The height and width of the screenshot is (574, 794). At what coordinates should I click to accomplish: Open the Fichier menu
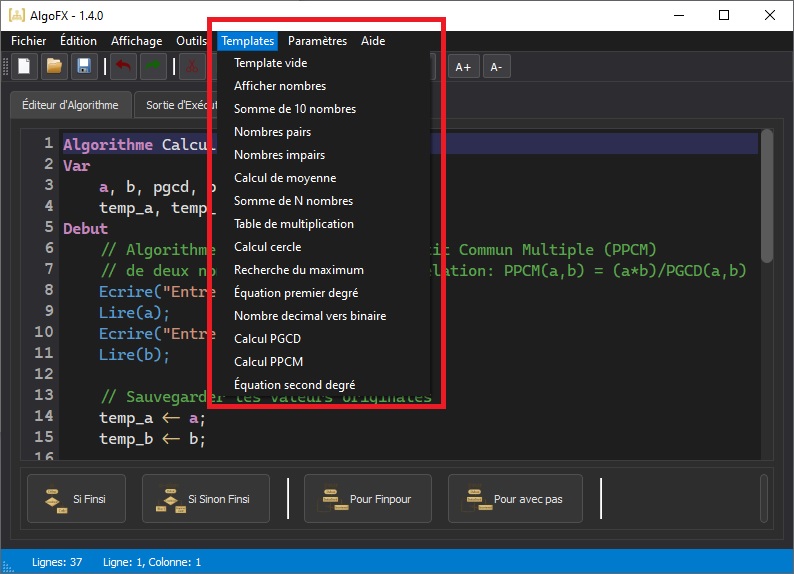tap(28, 41)
